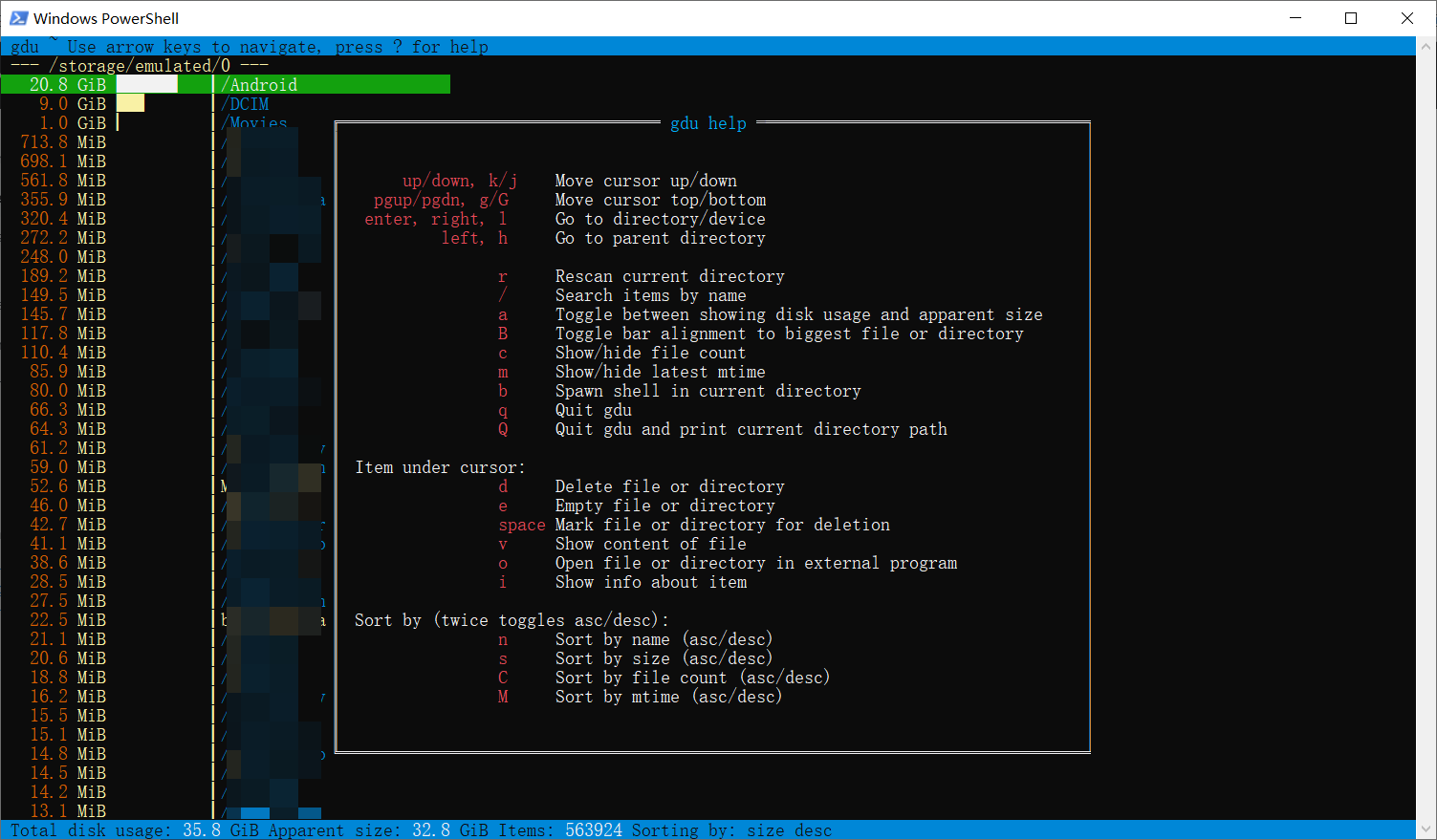Click 'Sort by name (asc/desc)' entry
The width and height of the screenshot is (1437, 840).
point(664,639)
